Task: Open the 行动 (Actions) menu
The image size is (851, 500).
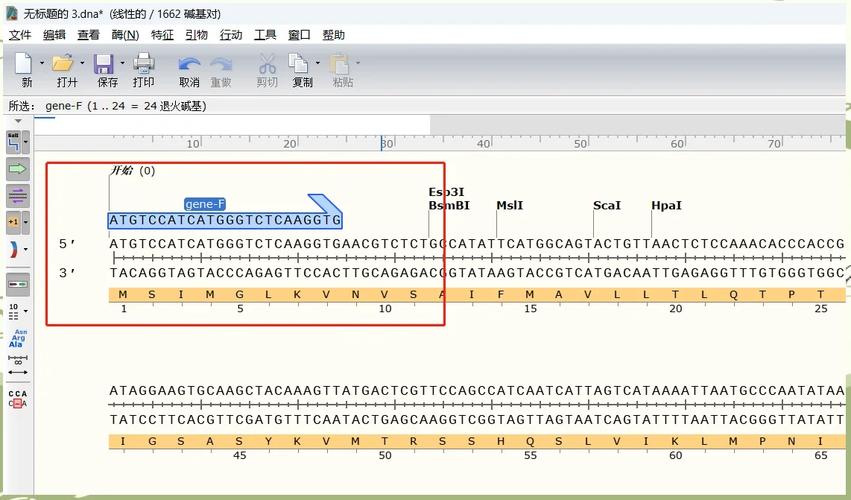Action: [231, 35]
